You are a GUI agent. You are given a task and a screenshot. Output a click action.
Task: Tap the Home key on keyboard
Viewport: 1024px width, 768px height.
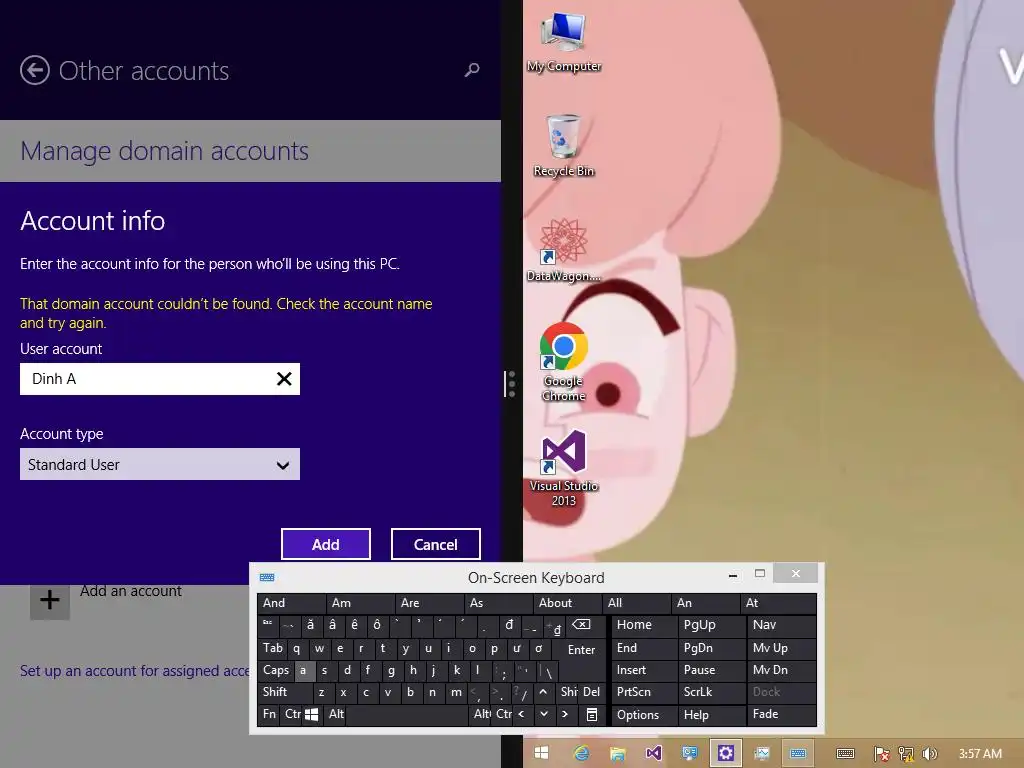pyautogui.click(x=645, y=625)
